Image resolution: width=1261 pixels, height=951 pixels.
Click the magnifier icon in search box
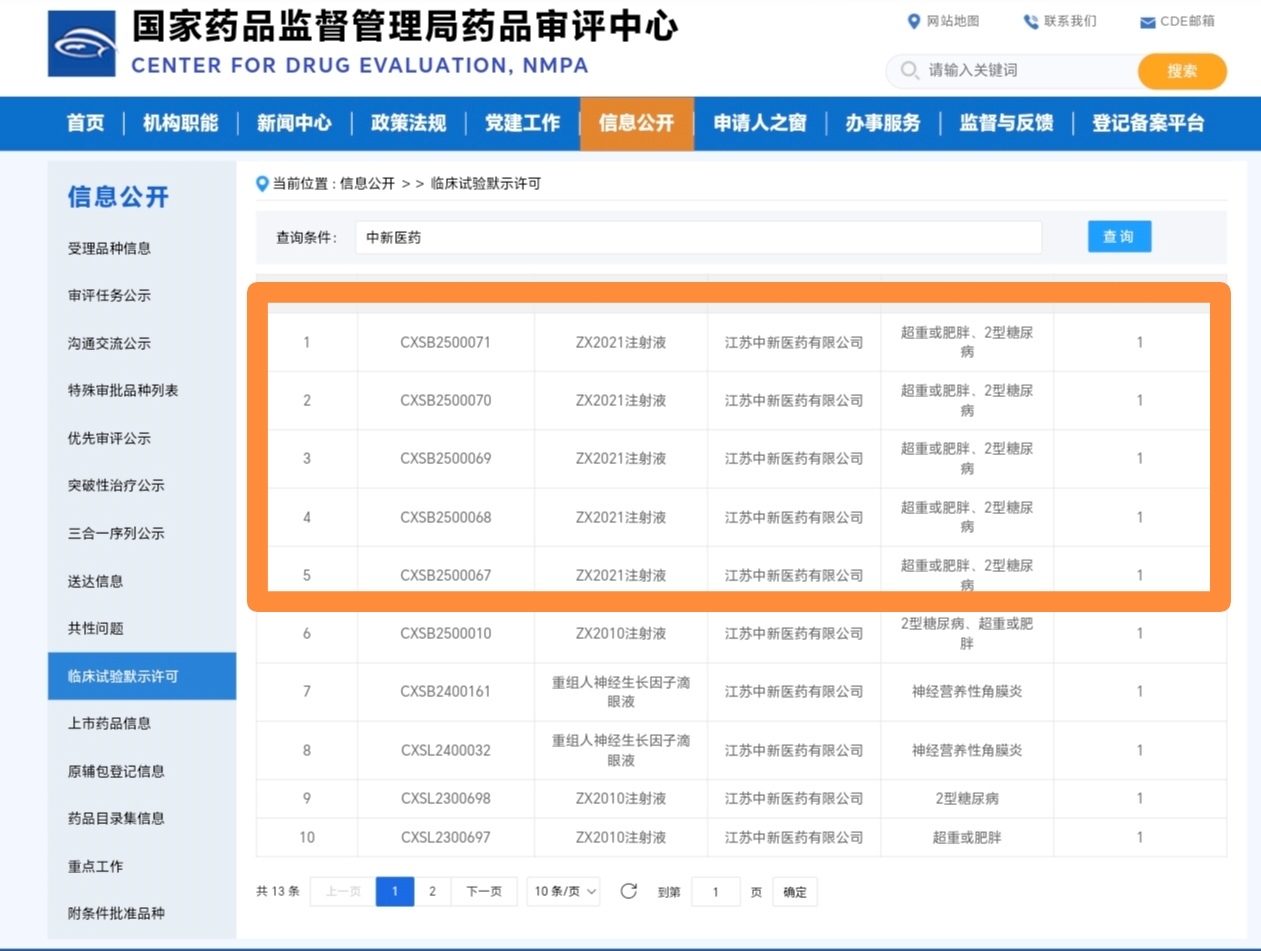click(x=909, y=70)
